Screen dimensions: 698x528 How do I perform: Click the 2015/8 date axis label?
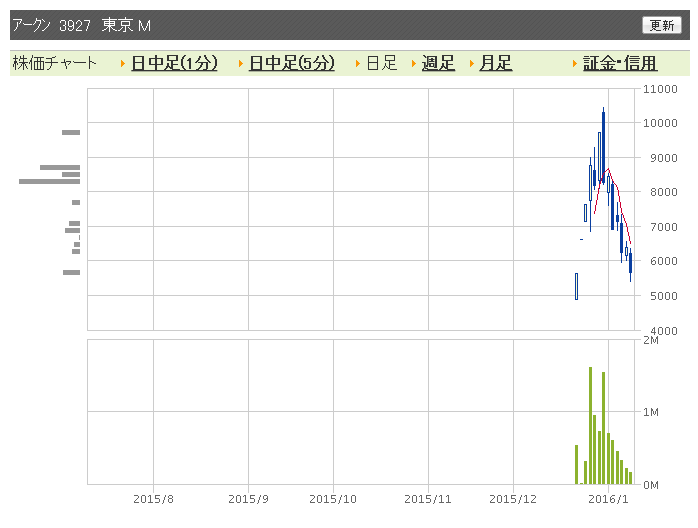(153, 499)
